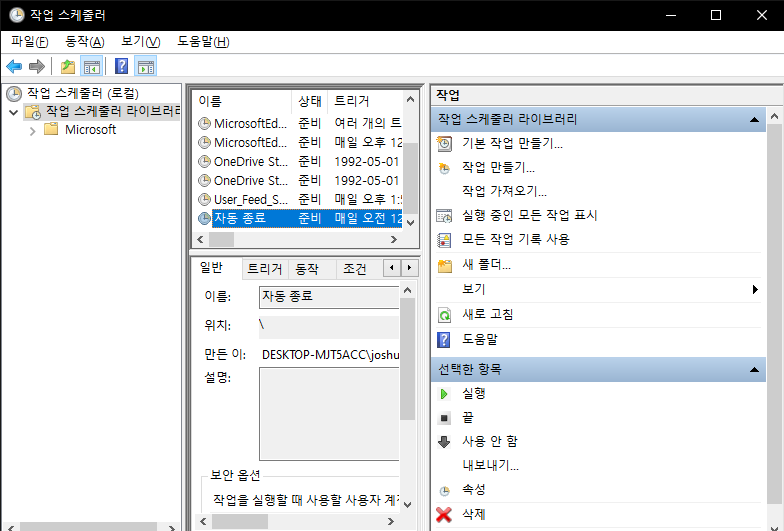
Task: Switch to the 동작 tab
Action: point(306,269)
